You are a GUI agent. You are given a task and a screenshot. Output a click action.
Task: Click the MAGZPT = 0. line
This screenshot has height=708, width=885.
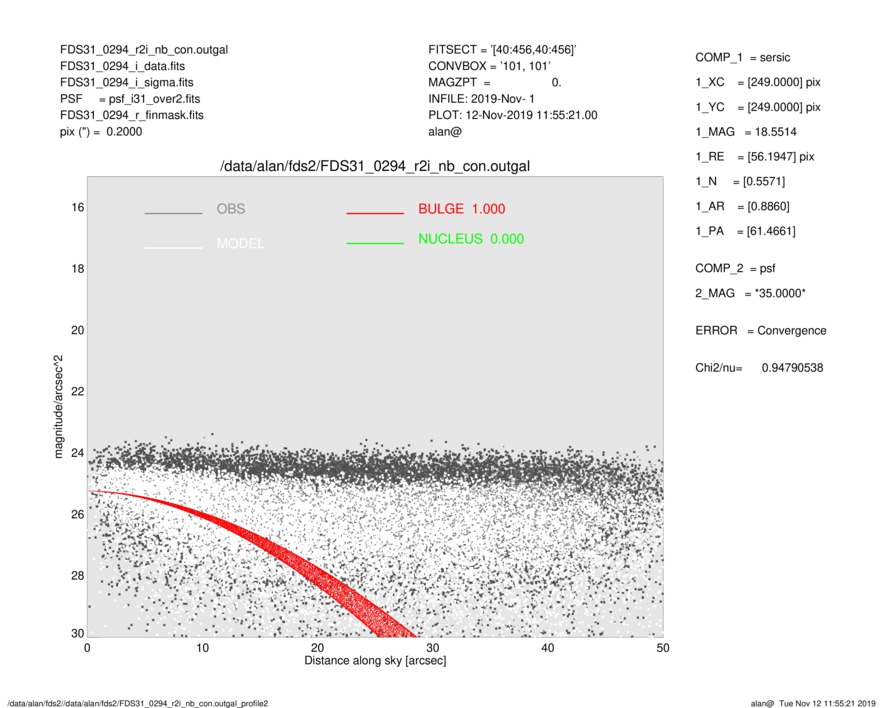coord(494,82)
